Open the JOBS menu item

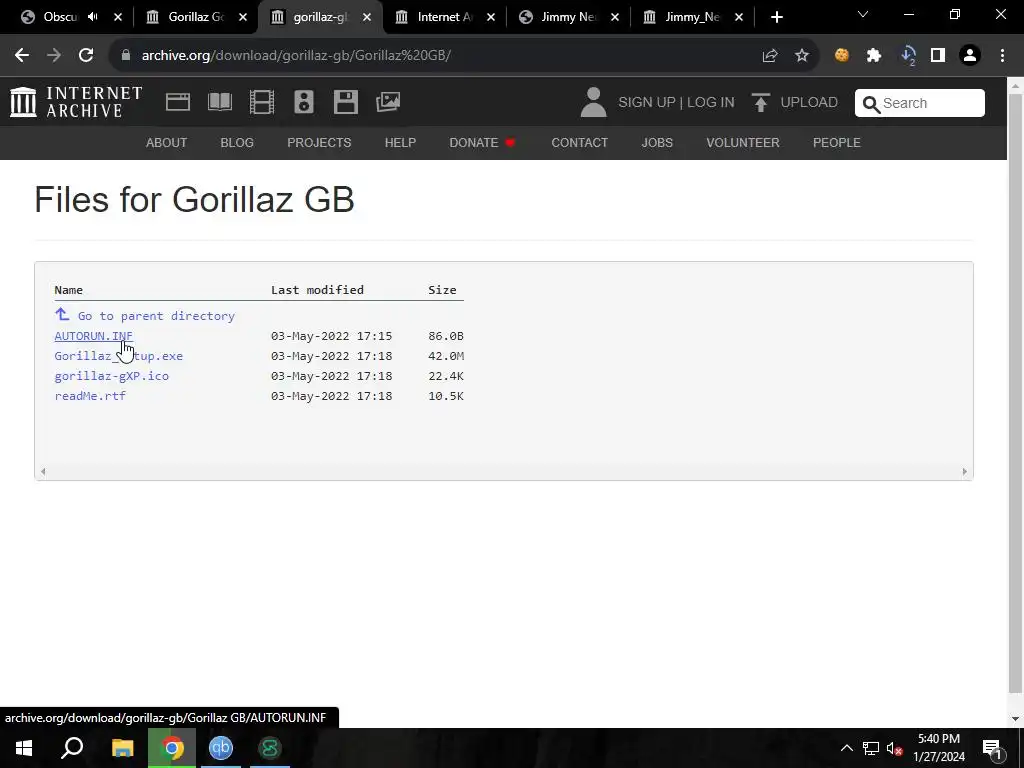[657, 142]
